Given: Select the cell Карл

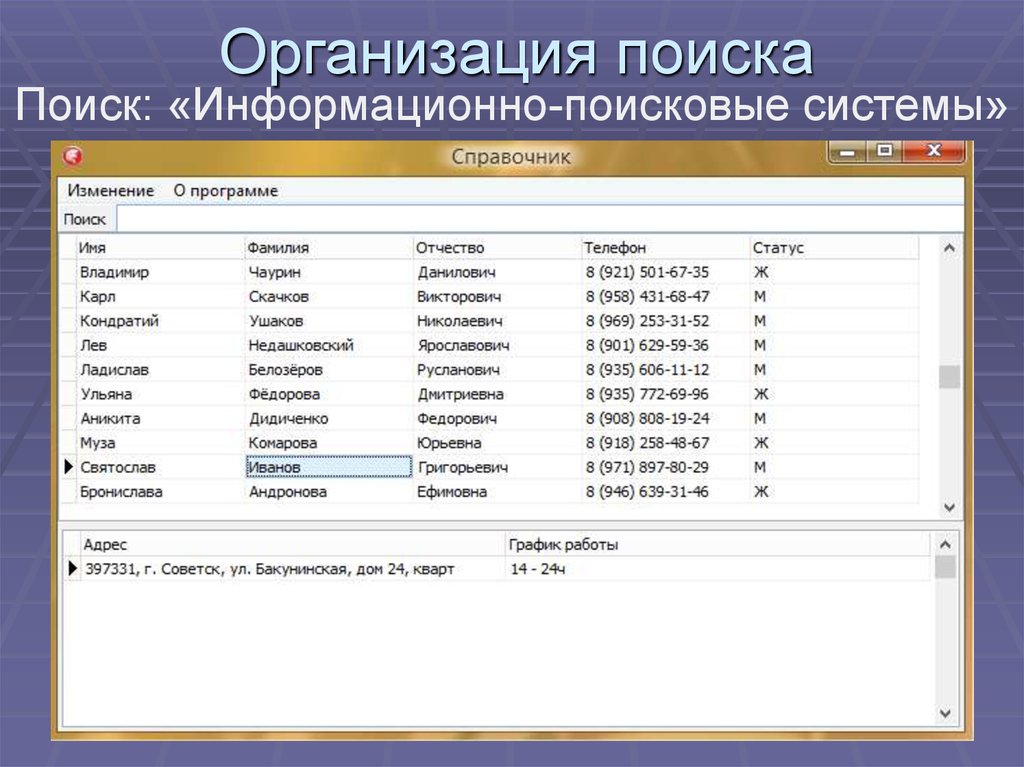Looking at the screenshot, I should click(160, 297).
